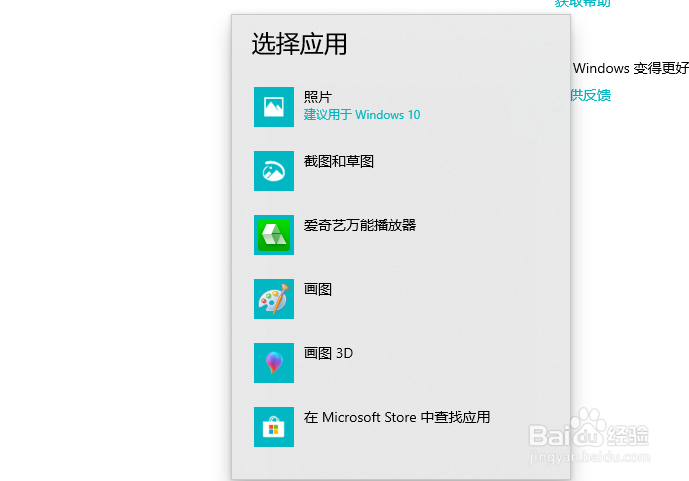Select the Photos (照片) app icon

[x=274, y=107]
